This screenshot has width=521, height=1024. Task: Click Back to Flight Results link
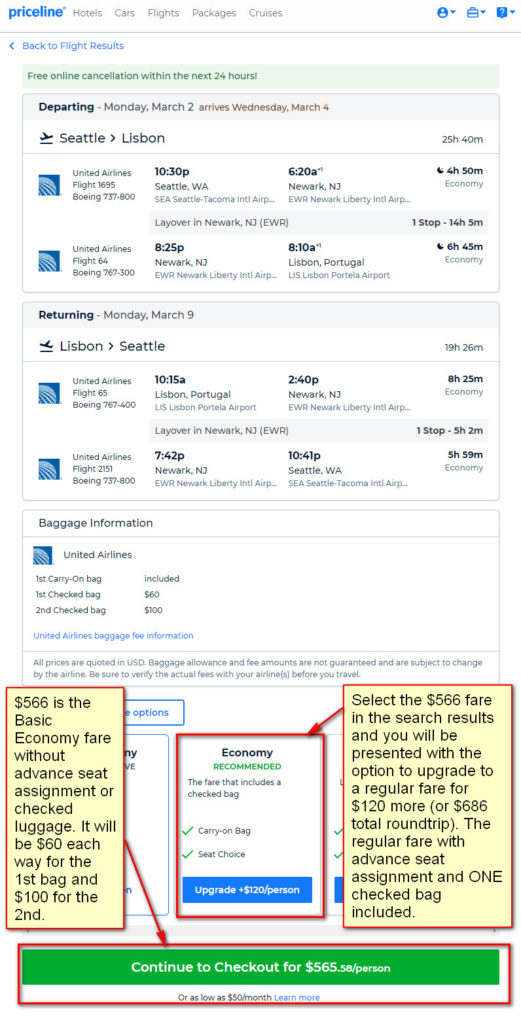tap(72, 46)
